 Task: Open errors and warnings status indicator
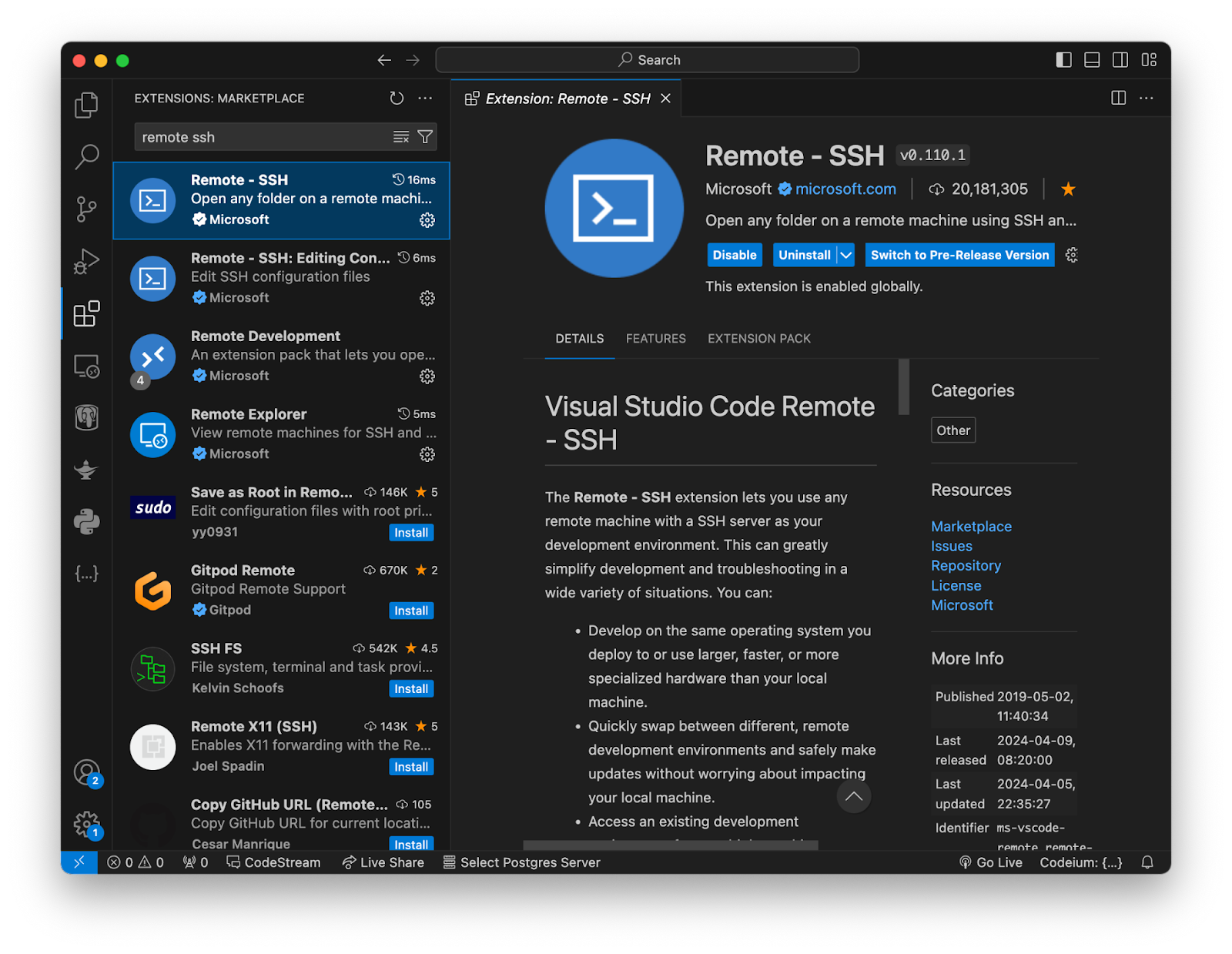click(136, 862)
